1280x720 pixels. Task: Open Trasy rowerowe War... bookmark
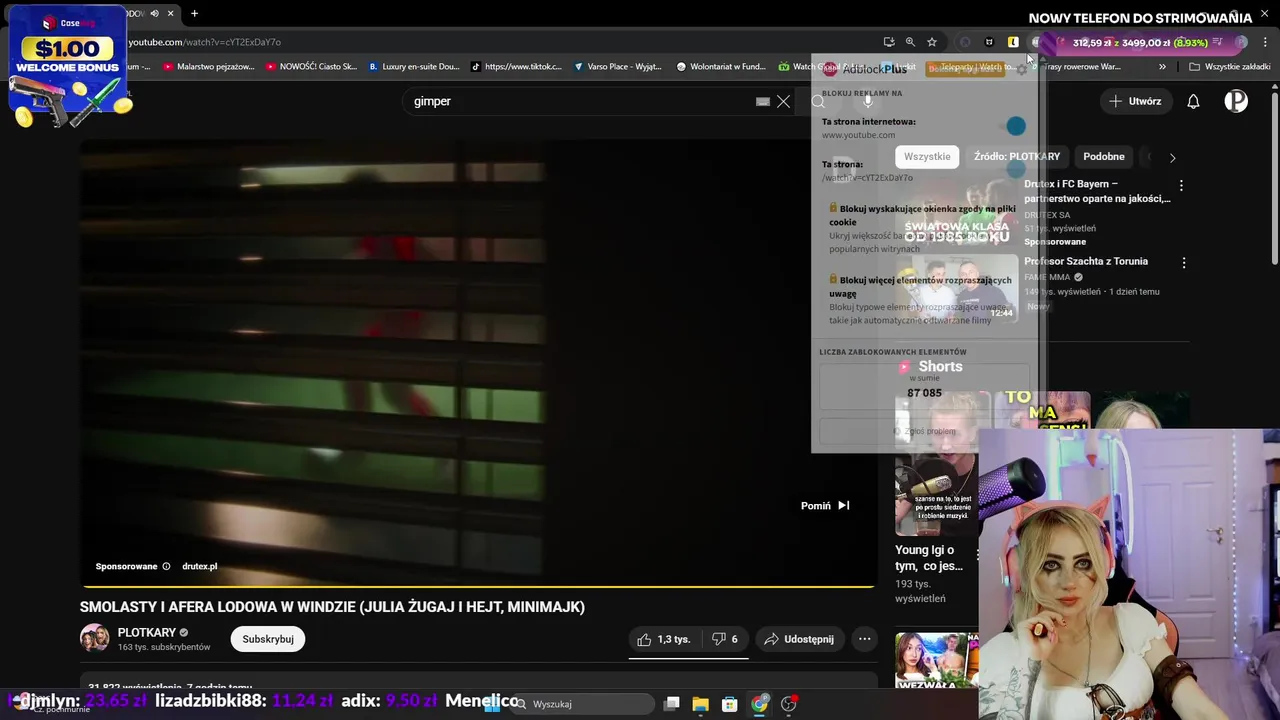click(x=1078, y=67)
